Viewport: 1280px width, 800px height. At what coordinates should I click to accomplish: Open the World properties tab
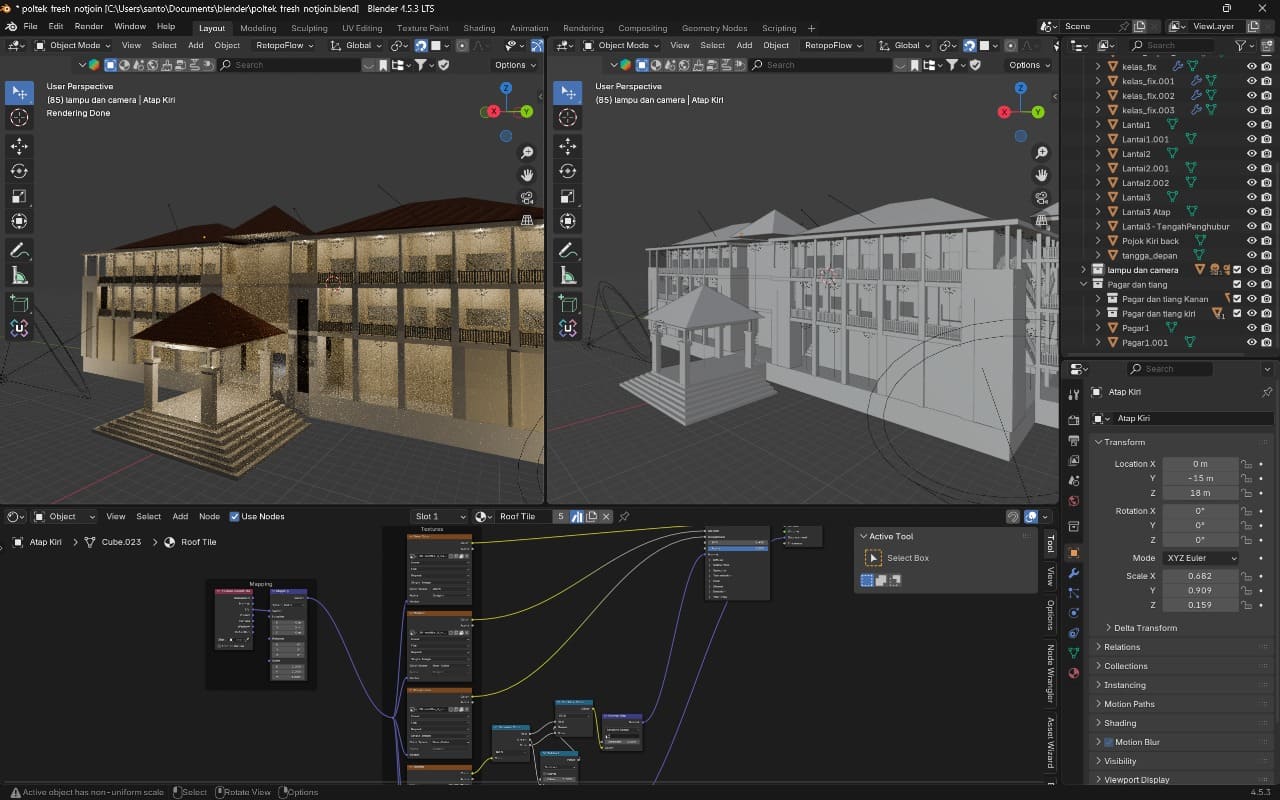(x=1073, y=501)
